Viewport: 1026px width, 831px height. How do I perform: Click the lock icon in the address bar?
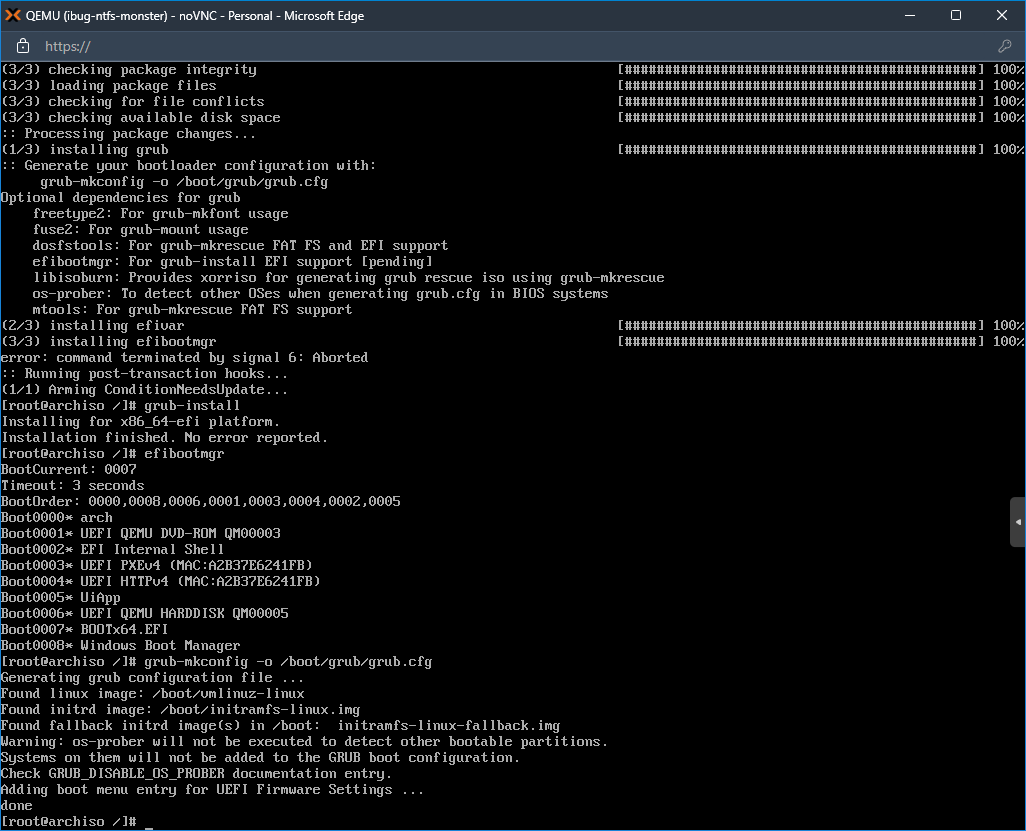23,46
